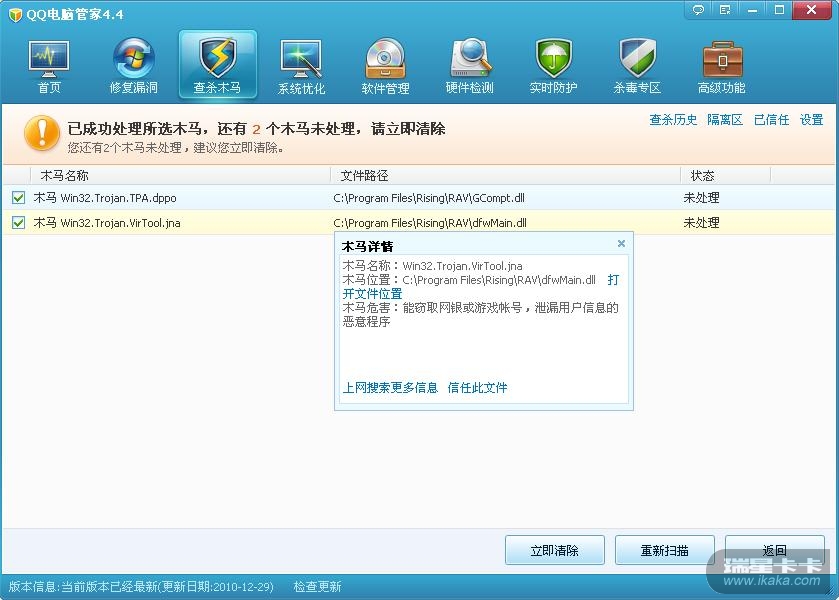Image resolution: width=839 pixels, height=600 pixels.
Task: Maximize the QQ电脑管家 window
Action: [x=779, y=10]
